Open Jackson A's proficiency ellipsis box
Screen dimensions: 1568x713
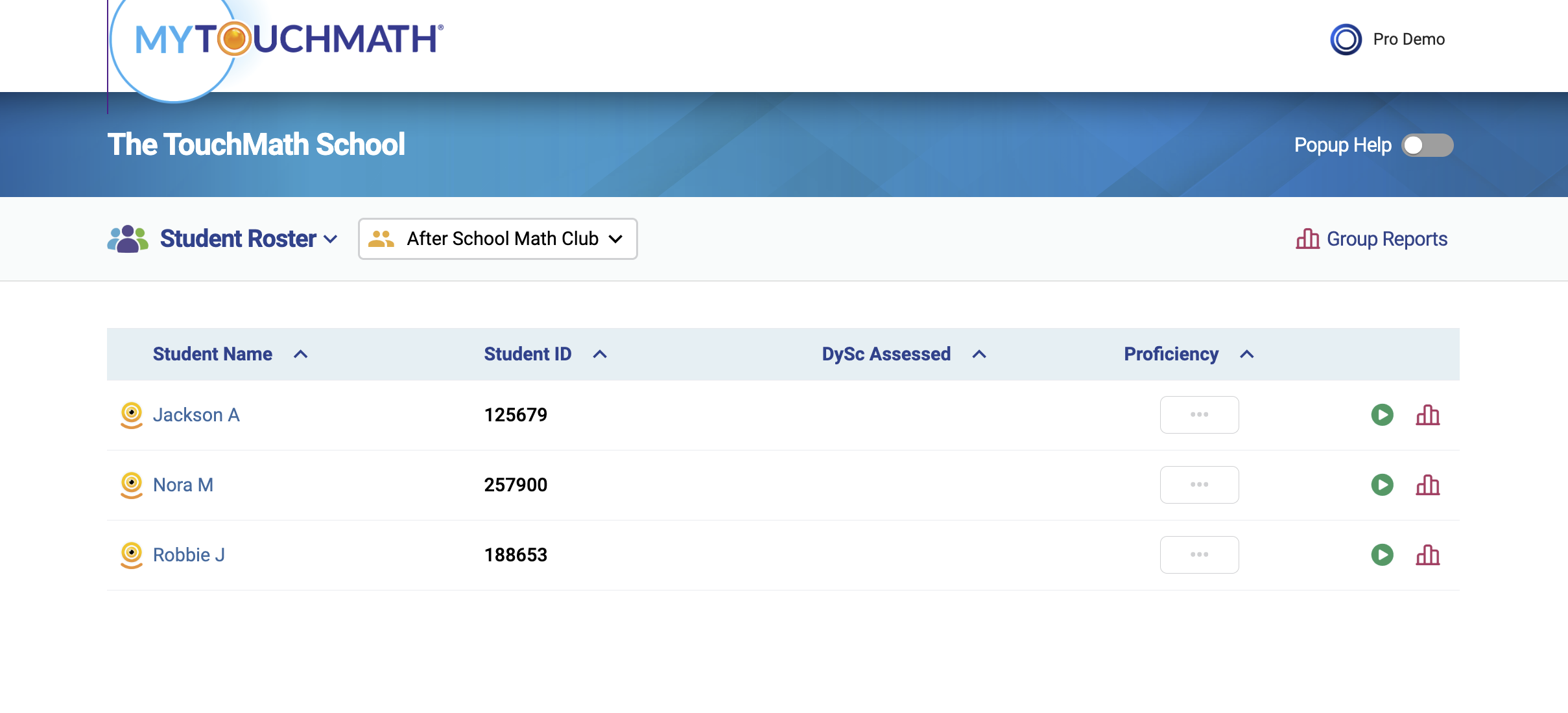point(1199,415)
